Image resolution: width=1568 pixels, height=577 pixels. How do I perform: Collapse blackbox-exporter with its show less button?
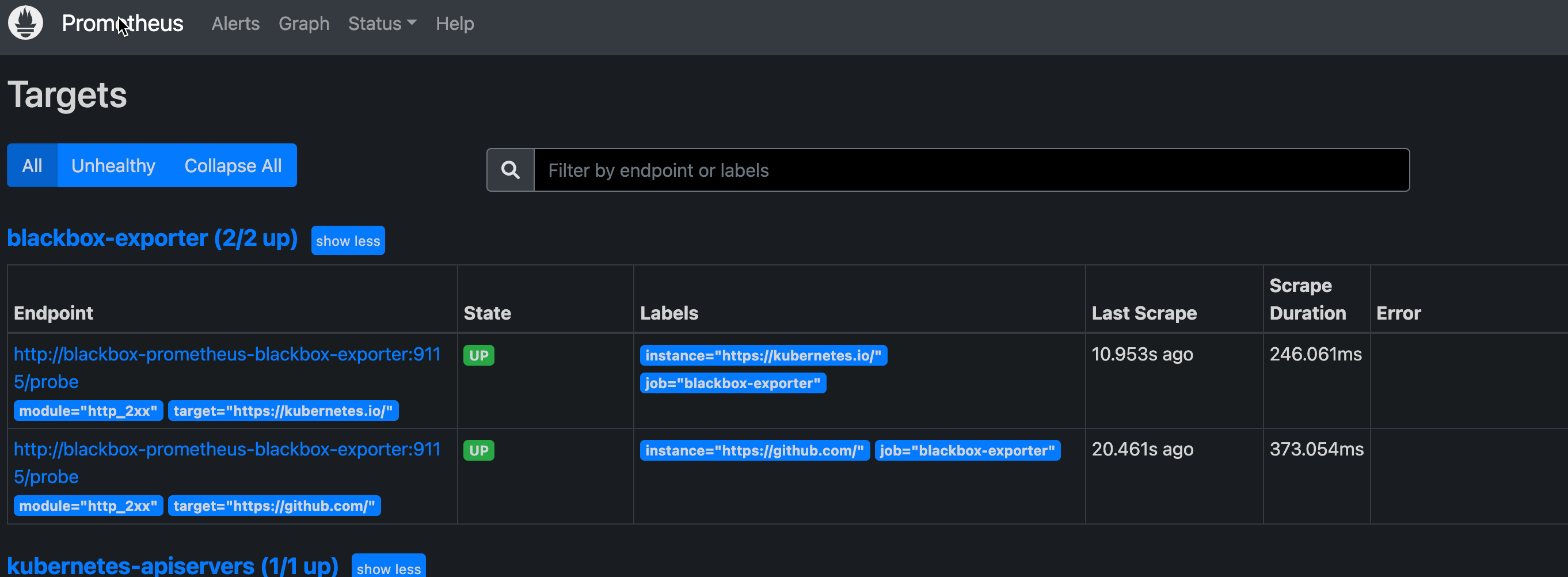pos(348,241)
